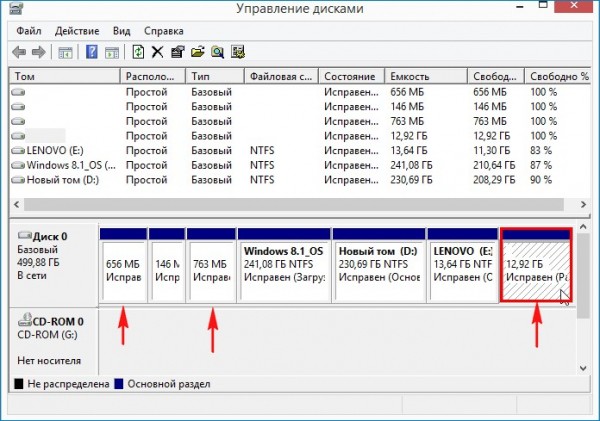Select the Windows 8.1_OS partition block

tap(284, 266)
